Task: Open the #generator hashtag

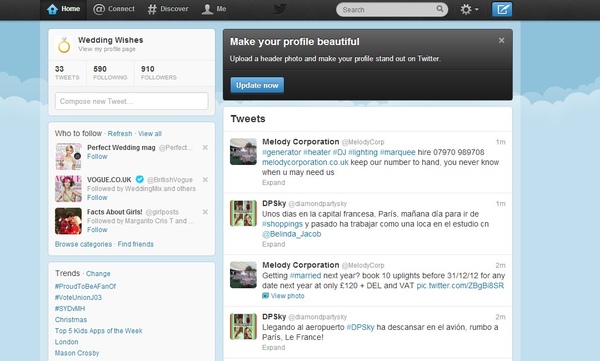Action: tap(281, 152)
